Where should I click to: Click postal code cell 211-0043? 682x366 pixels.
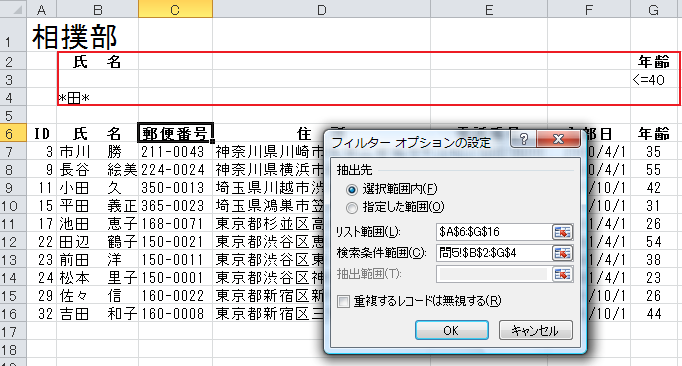point(175,151)
